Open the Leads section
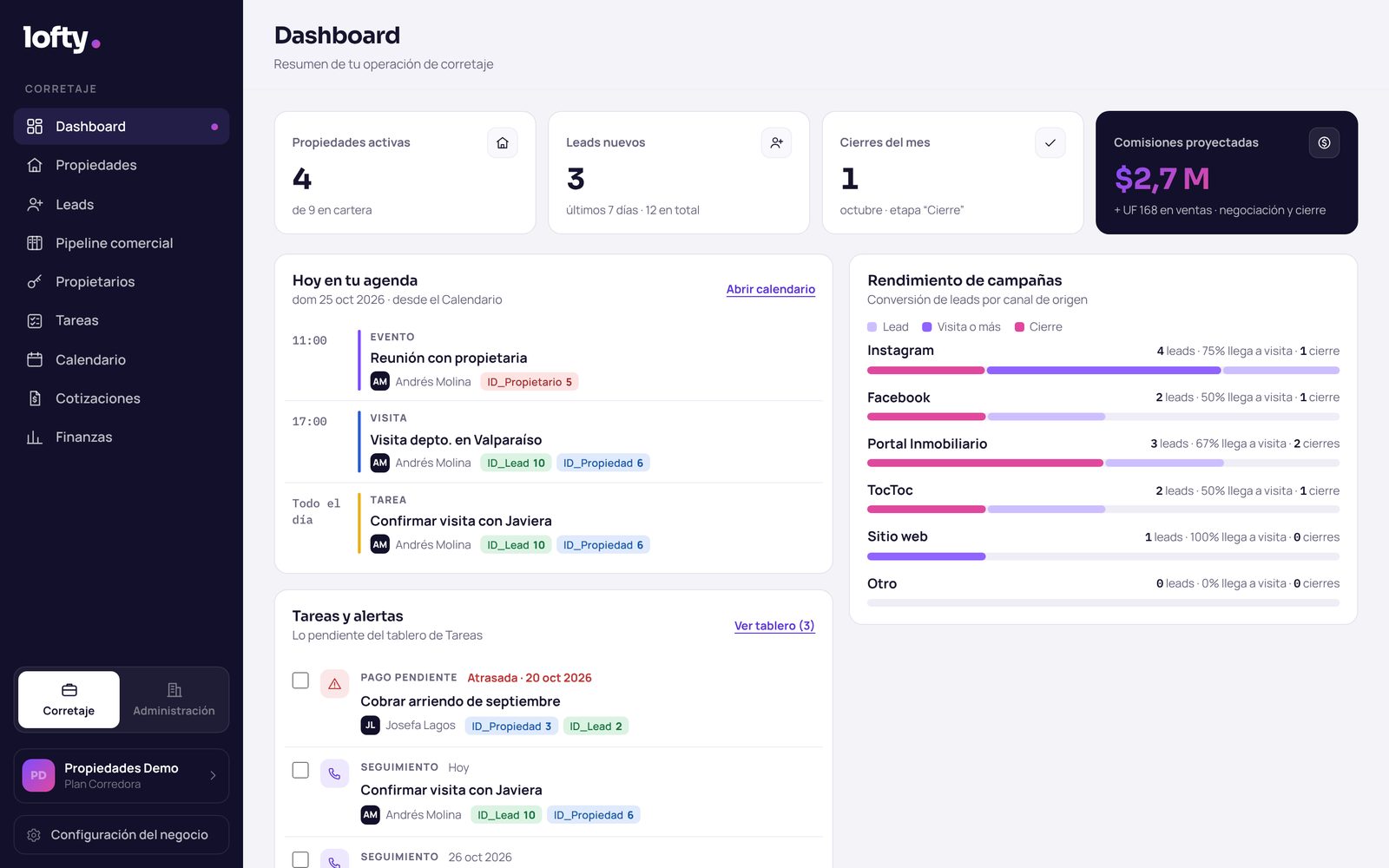Viewport: 1389px width, 868px height. 122,205
